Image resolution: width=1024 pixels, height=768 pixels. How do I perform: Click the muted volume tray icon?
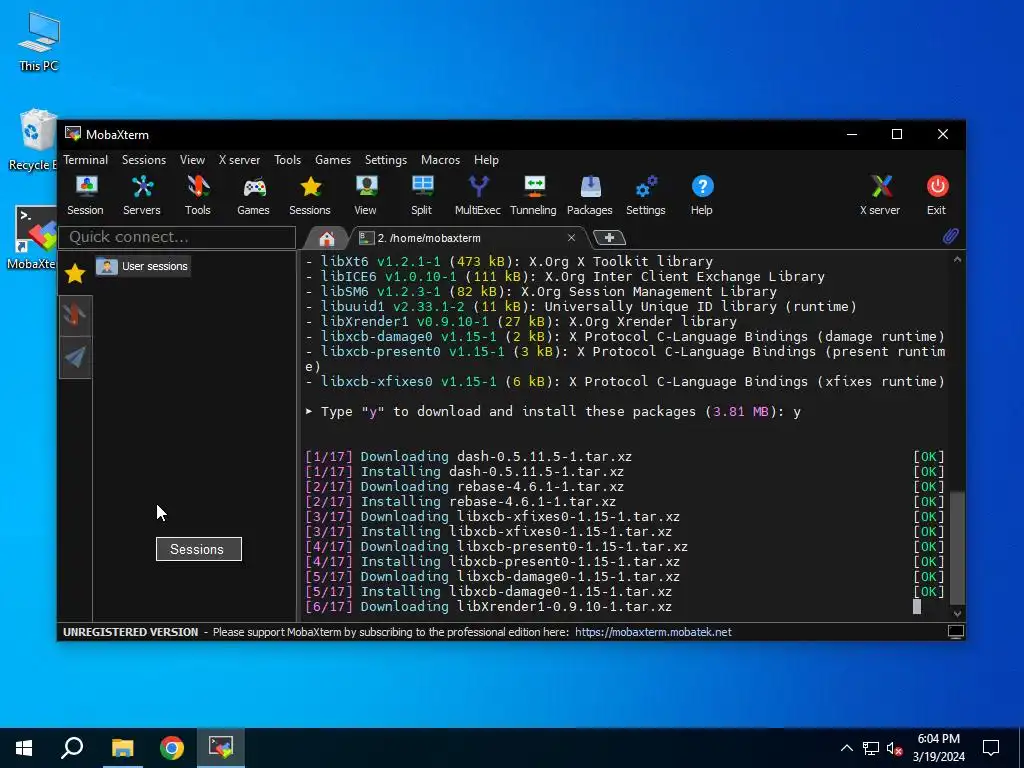[895, 748]
